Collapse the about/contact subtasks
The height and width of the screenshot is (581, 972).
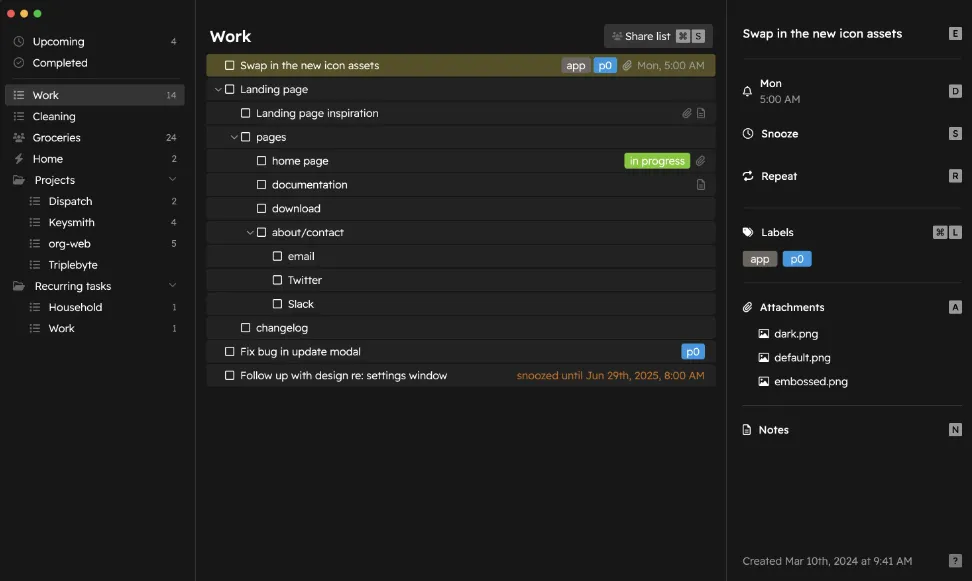250,233
